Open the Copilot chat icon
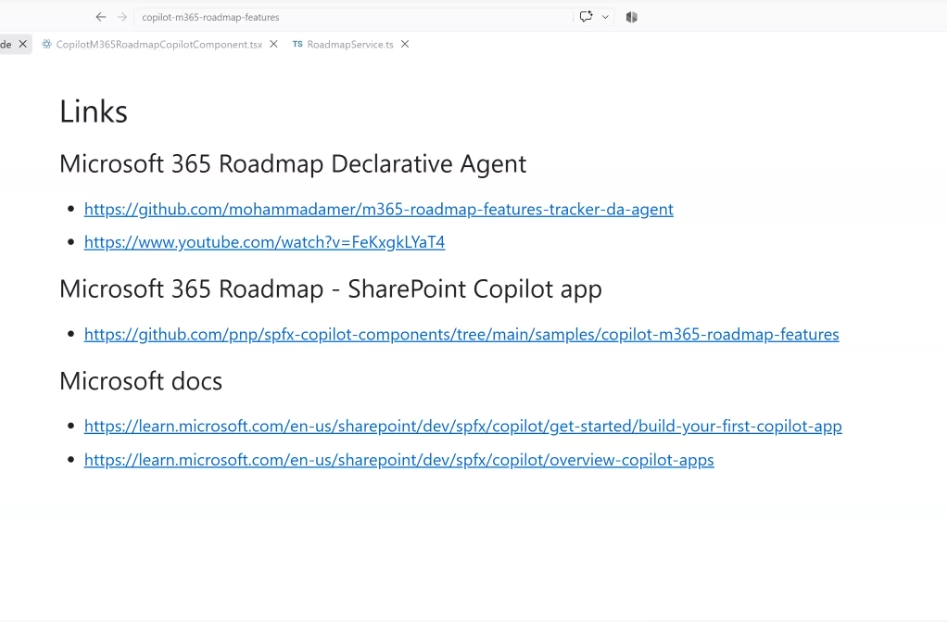 point(585,17)
